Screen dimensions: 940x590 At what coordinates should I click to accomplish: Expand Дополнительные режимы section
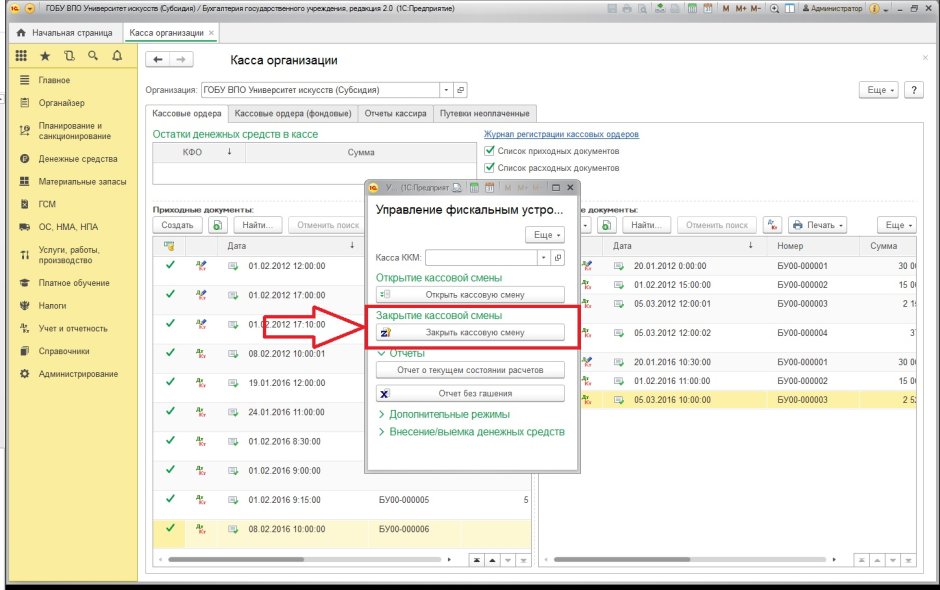coord(444,414)
